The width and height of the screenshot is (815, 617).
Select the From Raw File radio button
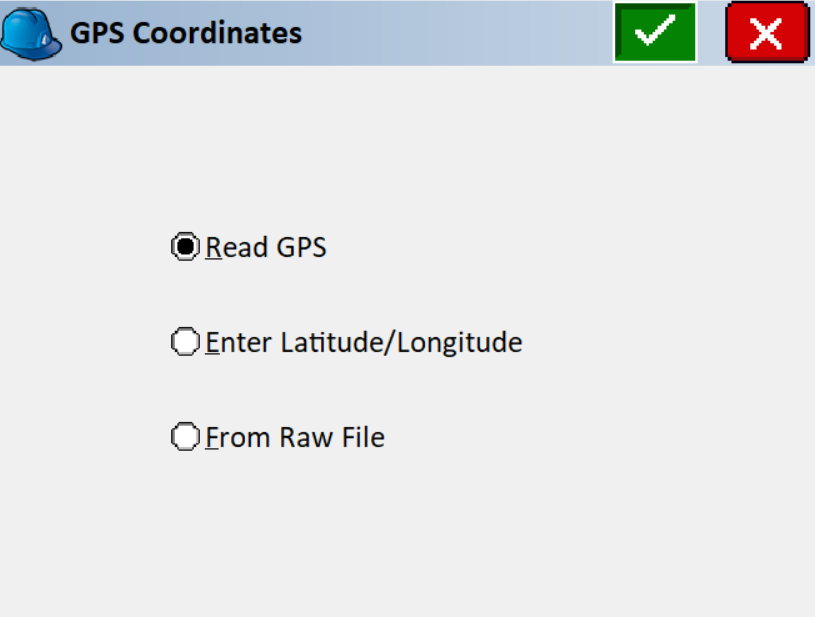click(x=185, y=438)
